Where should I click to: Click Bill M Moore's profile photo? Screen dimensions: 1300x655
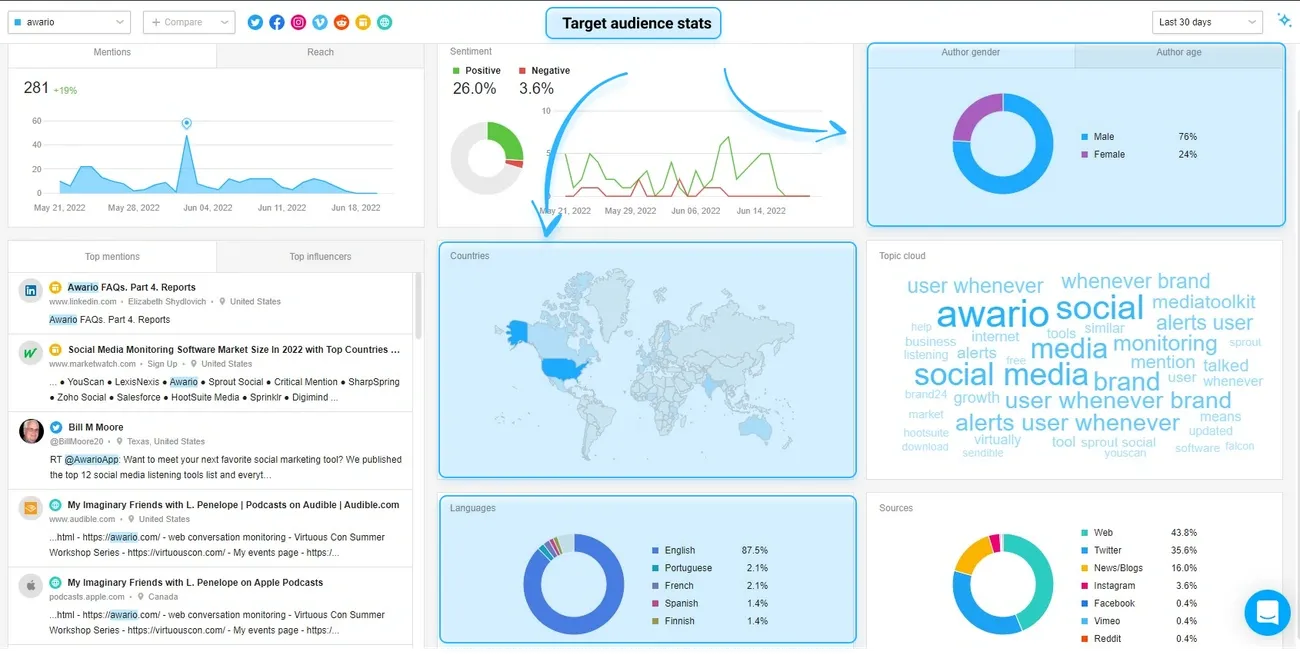pyautogui.click(x=31, y=431)
